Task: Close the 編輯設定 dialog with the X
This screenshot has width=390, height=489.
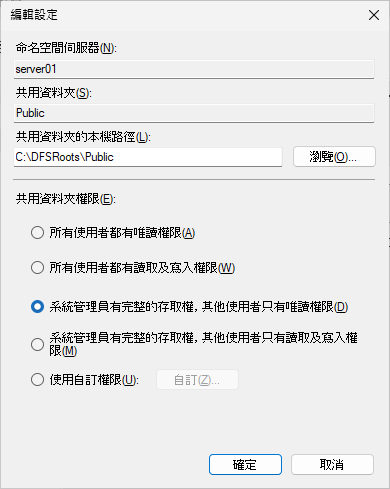Action: pyautogui.click(x=374, y=15)
